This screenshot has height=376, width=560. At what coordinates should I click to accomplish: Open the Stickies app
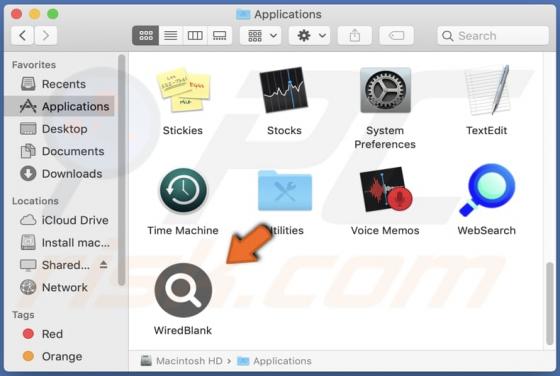183,90
